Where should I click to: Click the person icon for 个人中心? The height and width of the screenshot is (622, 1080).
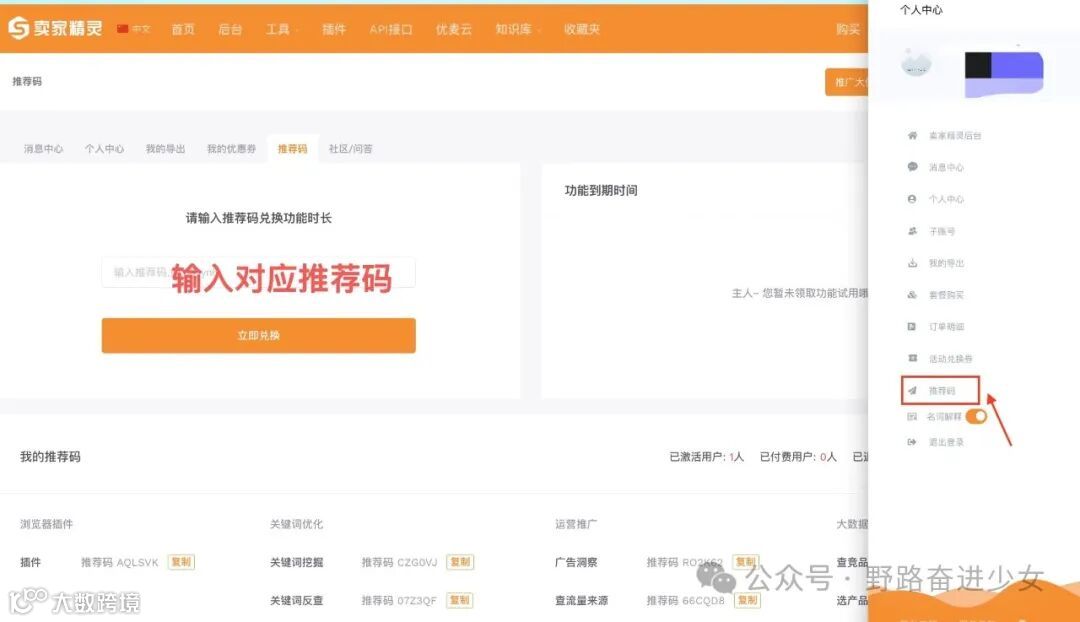pyautogui.click(x=912, y=199)
